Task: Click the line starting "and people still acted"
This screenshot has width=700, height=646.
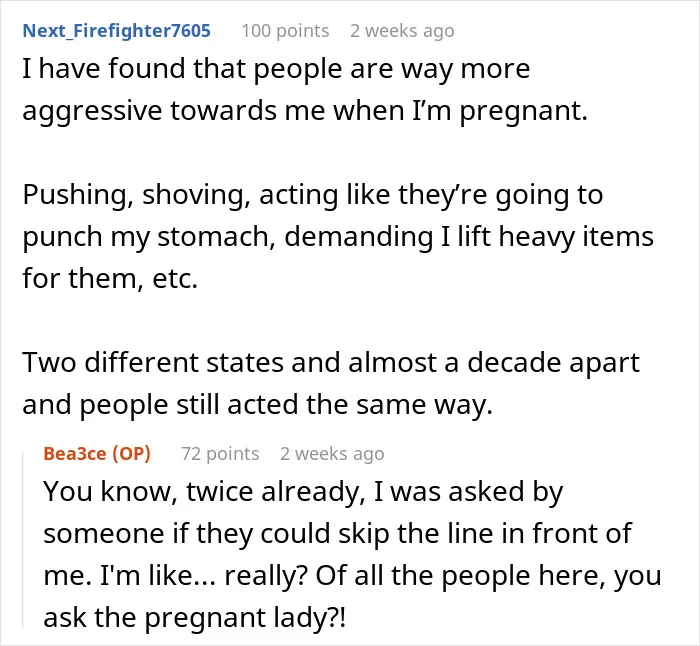Action: [x=258, y=406]
